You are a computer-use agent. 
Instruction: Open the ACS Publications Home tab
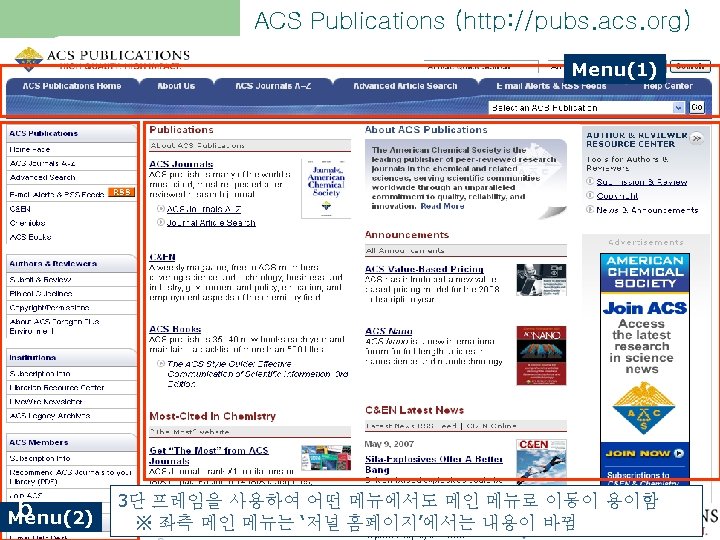click(72, 86)
